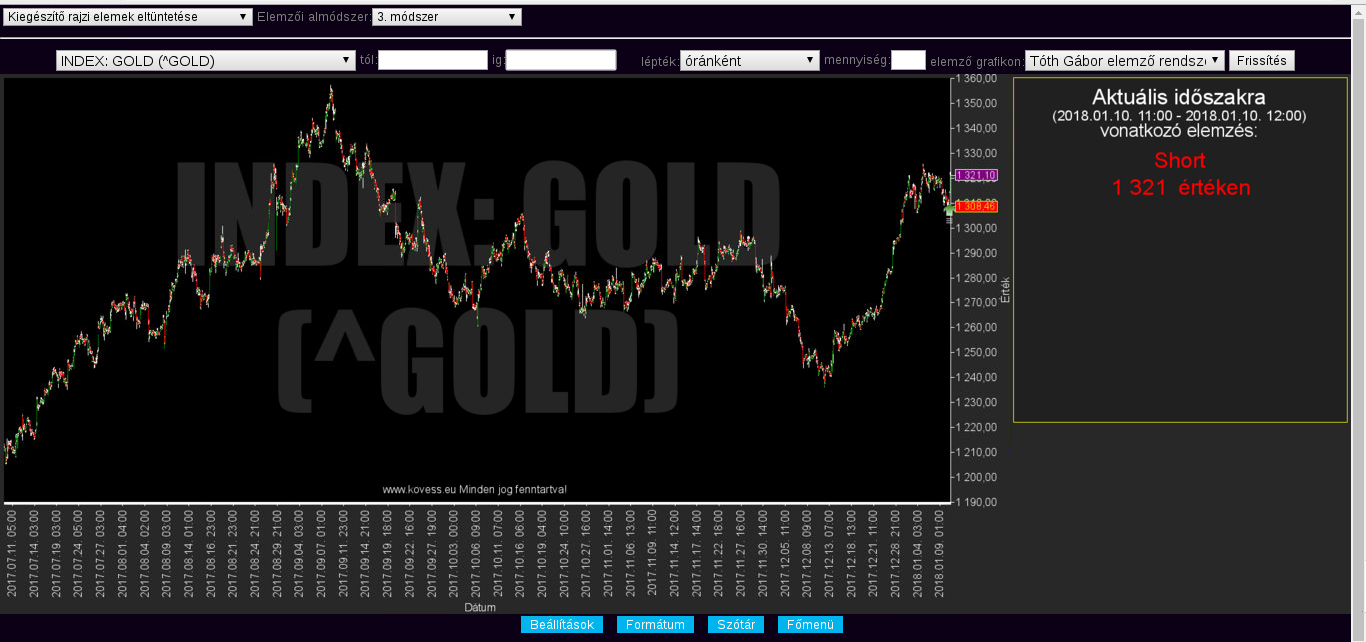Click the green up-arrow marker on chart
The image size is (1366, 642).
949,210
